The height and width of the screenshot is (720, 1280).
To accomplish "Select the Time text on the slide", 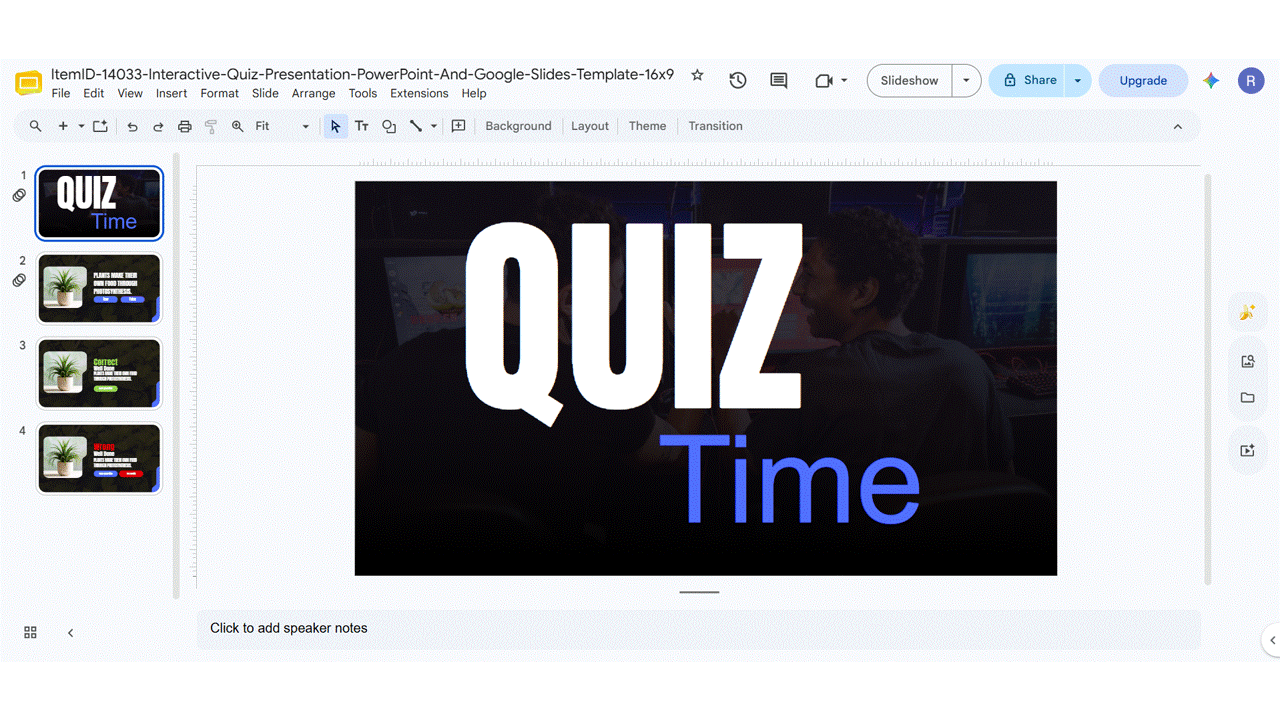I will 788,478.
